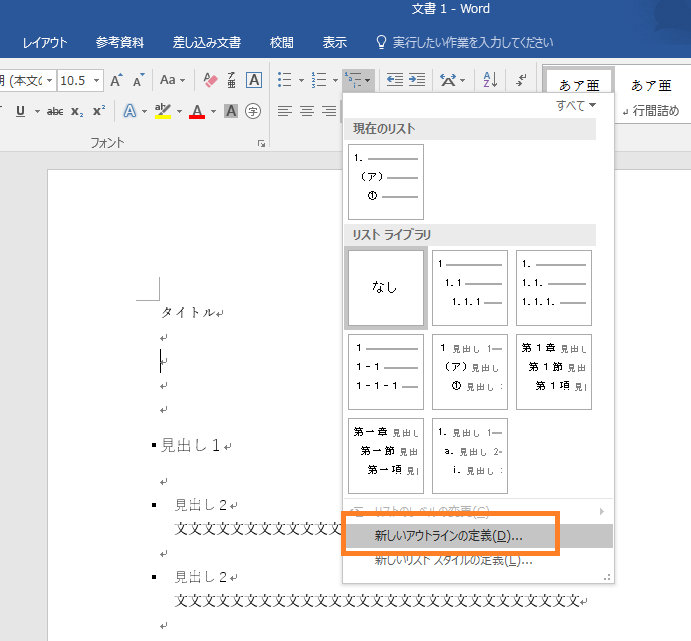The image size is (691, 641).
Task: Click タイトル text in document
Action: (x=188, y=312)
